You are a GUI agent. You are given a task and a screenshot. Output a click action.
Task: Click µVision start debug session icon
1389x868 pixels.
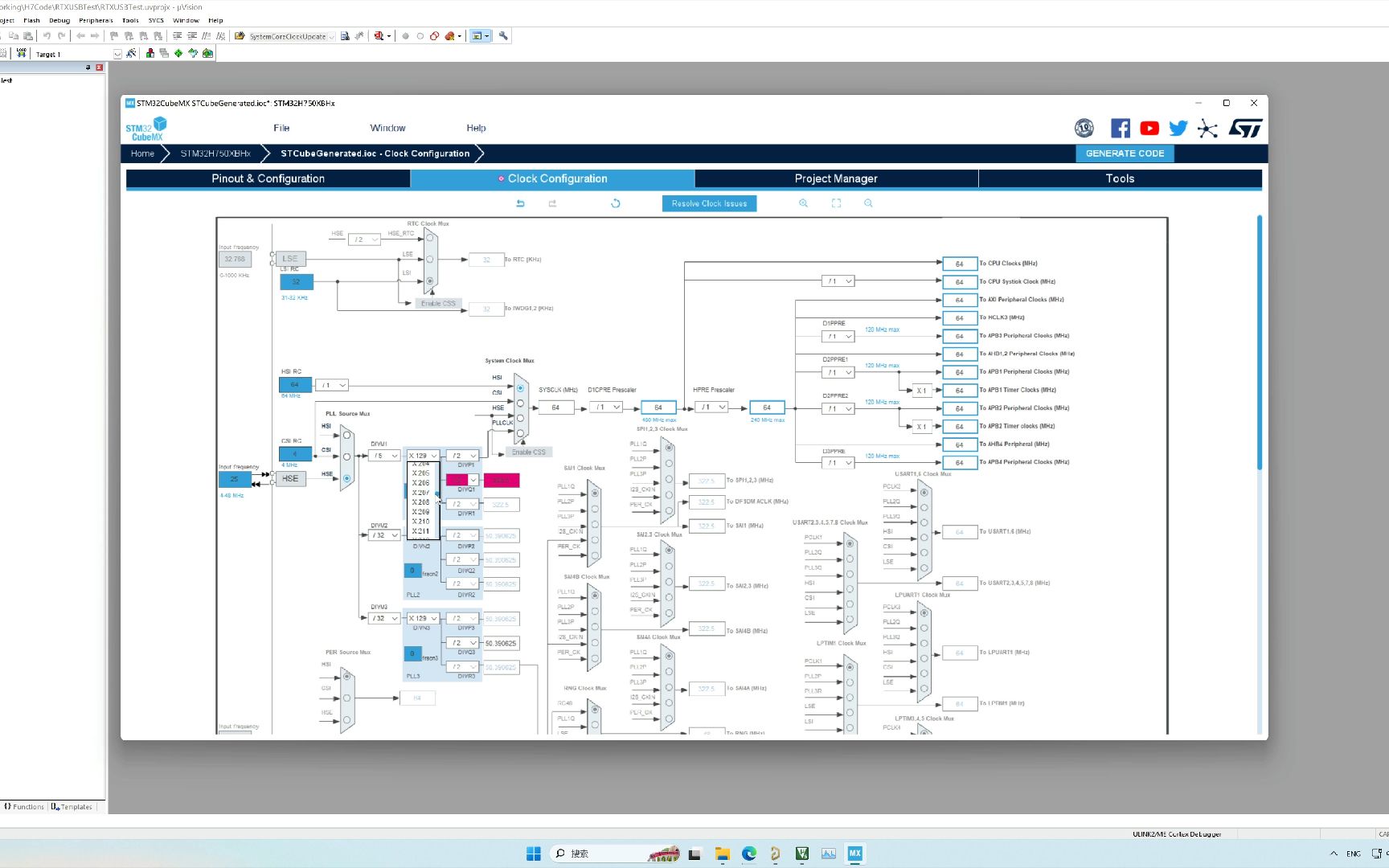(x=379, y=36)
